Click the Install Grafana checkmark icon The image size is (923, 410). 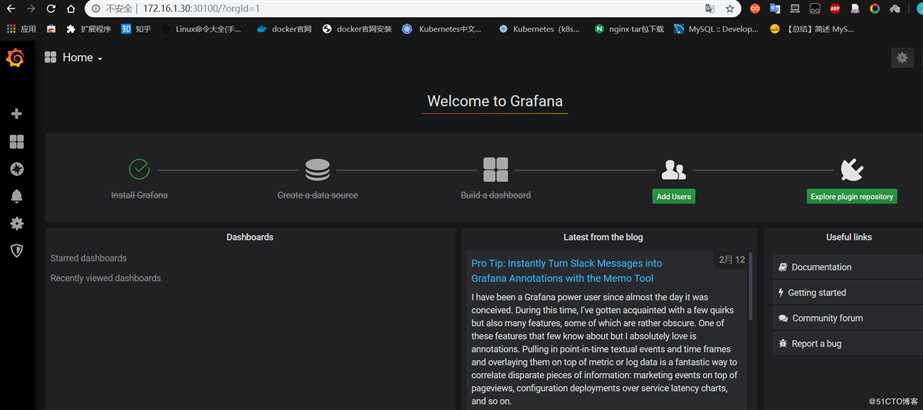tap(140, 169)
